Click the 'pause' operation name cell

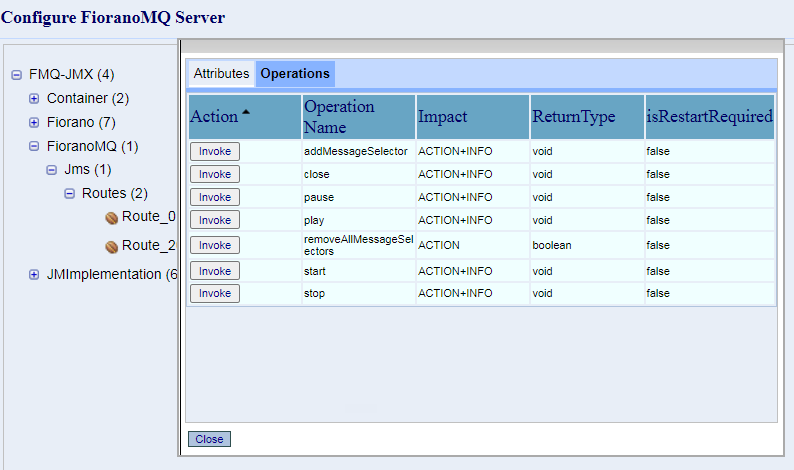359,197
